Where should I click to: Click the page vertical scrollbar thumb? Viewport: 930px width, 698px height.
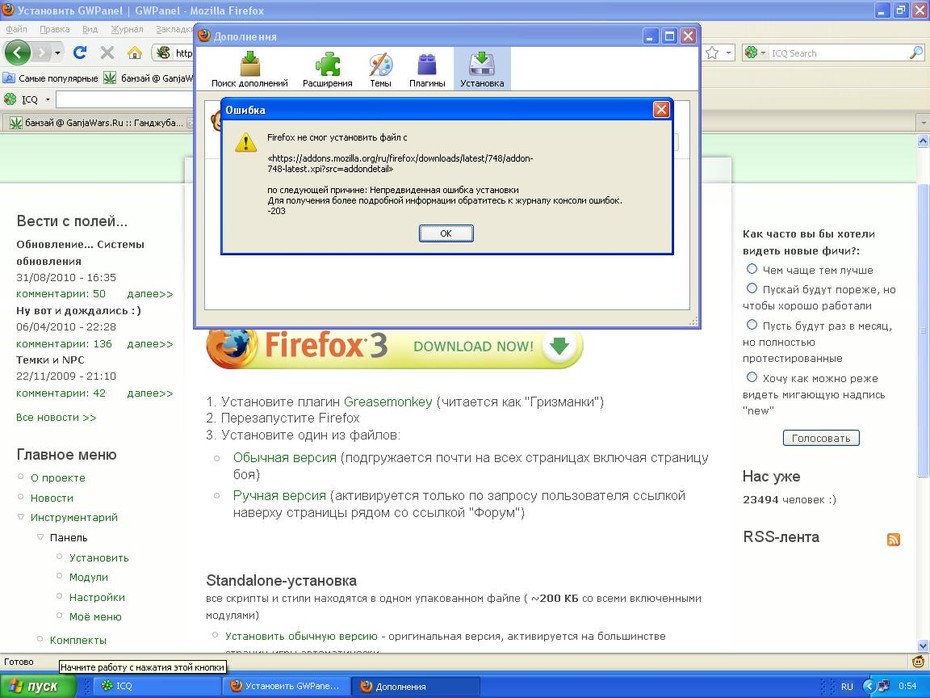923,329
